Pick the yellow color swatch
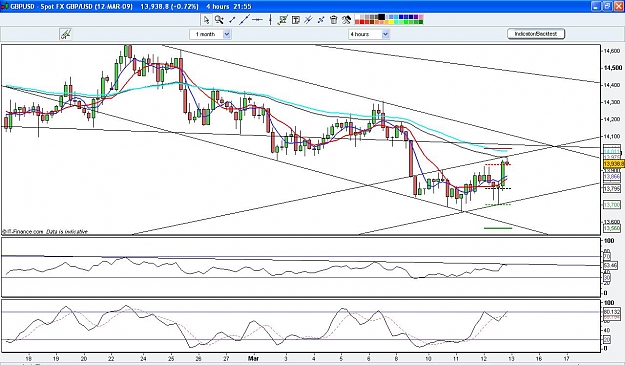This screenshot has height=365, width=625. click(x=391, y=22)
